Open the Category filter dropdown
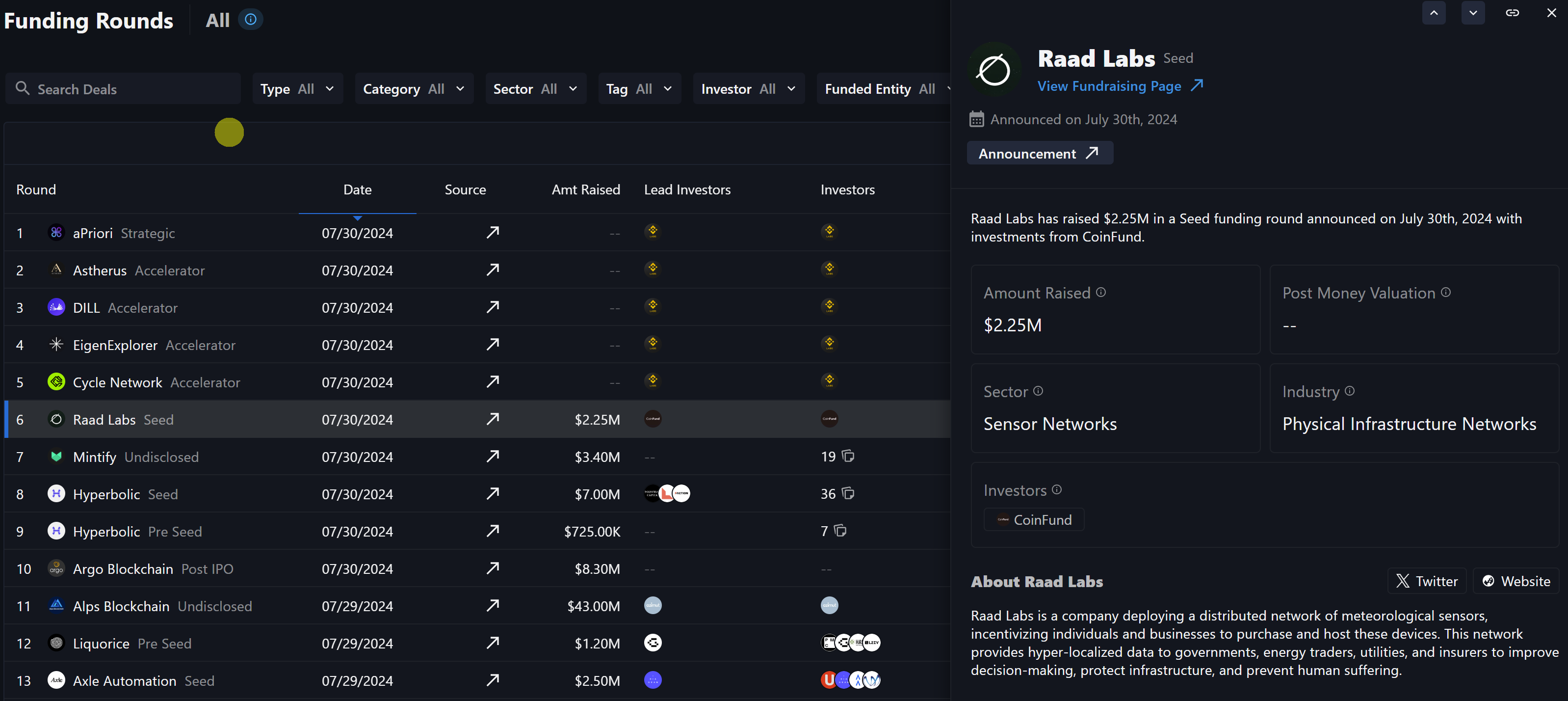The height and width of the screenshot is (701, 1568). tap(414, 89)
